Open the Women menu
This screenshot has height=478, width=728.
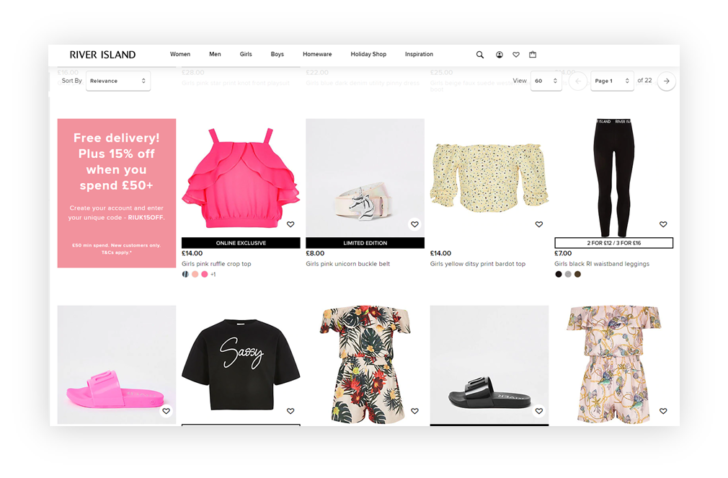180,54
